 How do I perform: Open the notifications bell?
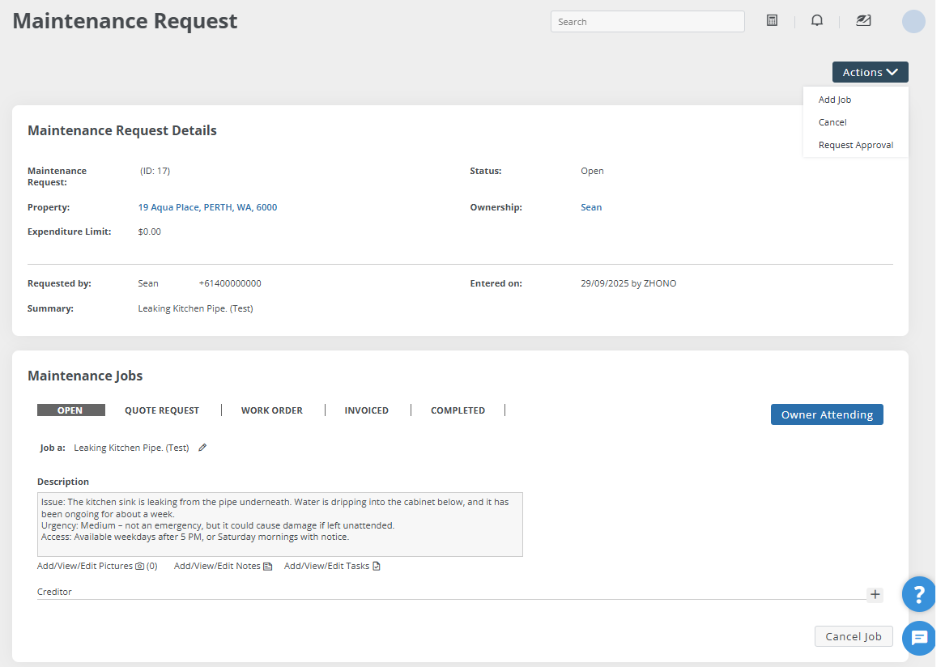tap(817, 21)
